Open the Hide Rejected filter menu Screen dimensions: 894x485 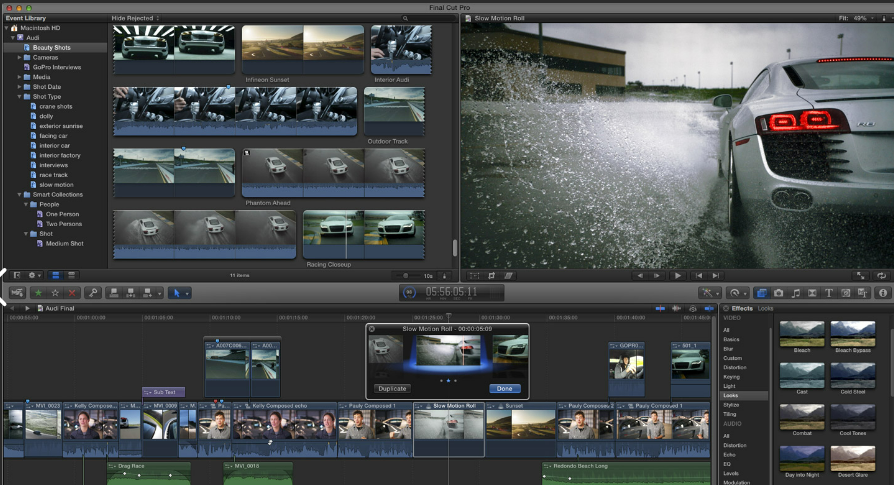pos(135,18)
